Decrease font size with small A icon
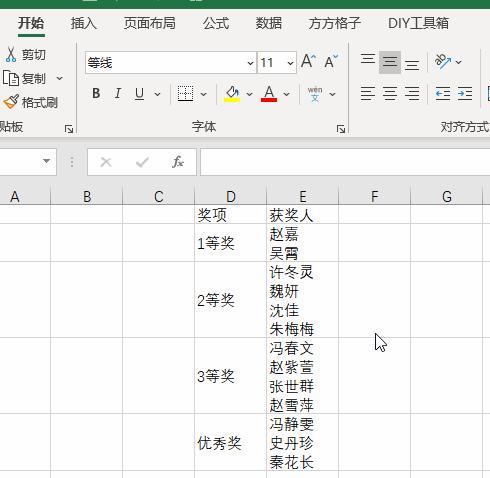 tap(331, 62)
